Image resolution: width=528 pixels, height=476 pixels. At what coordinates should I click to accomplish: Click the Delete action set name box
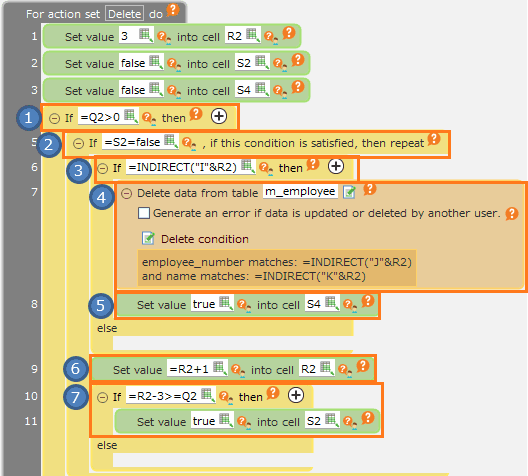coord(125,14)
